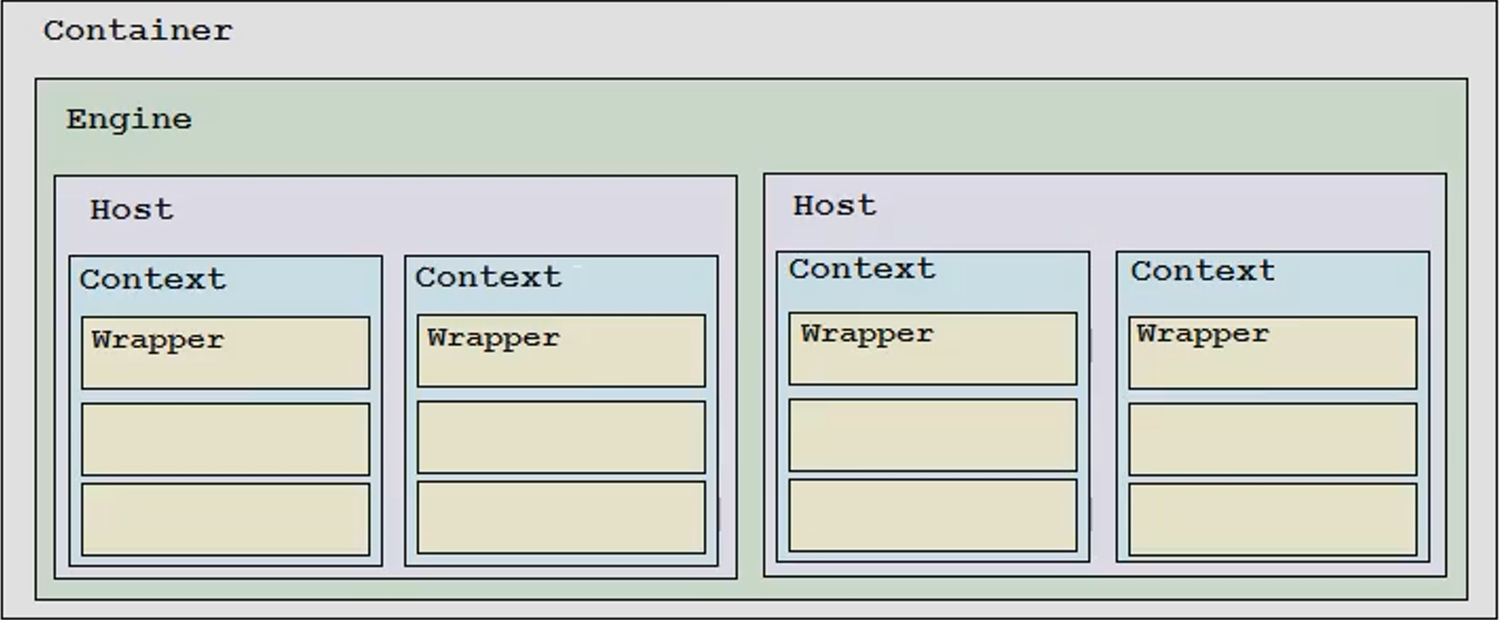The width and height of the screenshot is (1499, 620).
Task: Click the left Host label
Action: pos(132,209)
